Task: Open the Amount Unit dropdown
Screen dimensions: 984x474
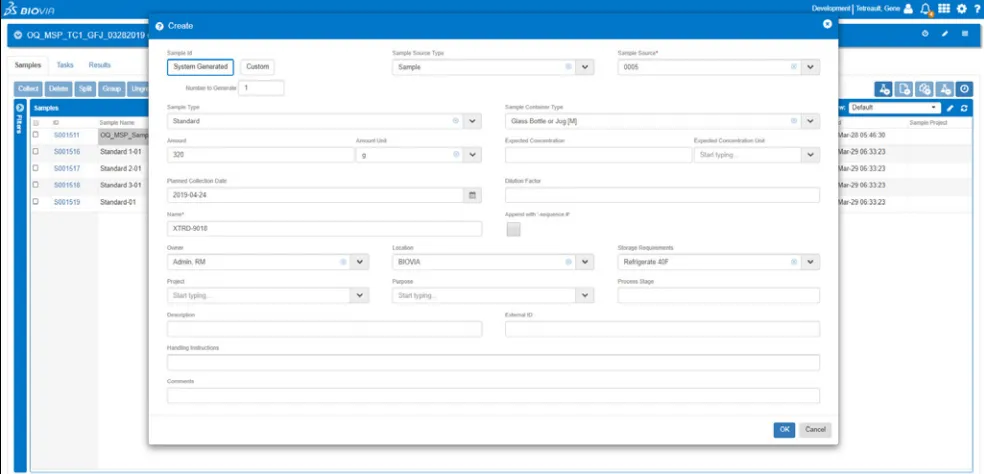Action: [x=473, y=155]
